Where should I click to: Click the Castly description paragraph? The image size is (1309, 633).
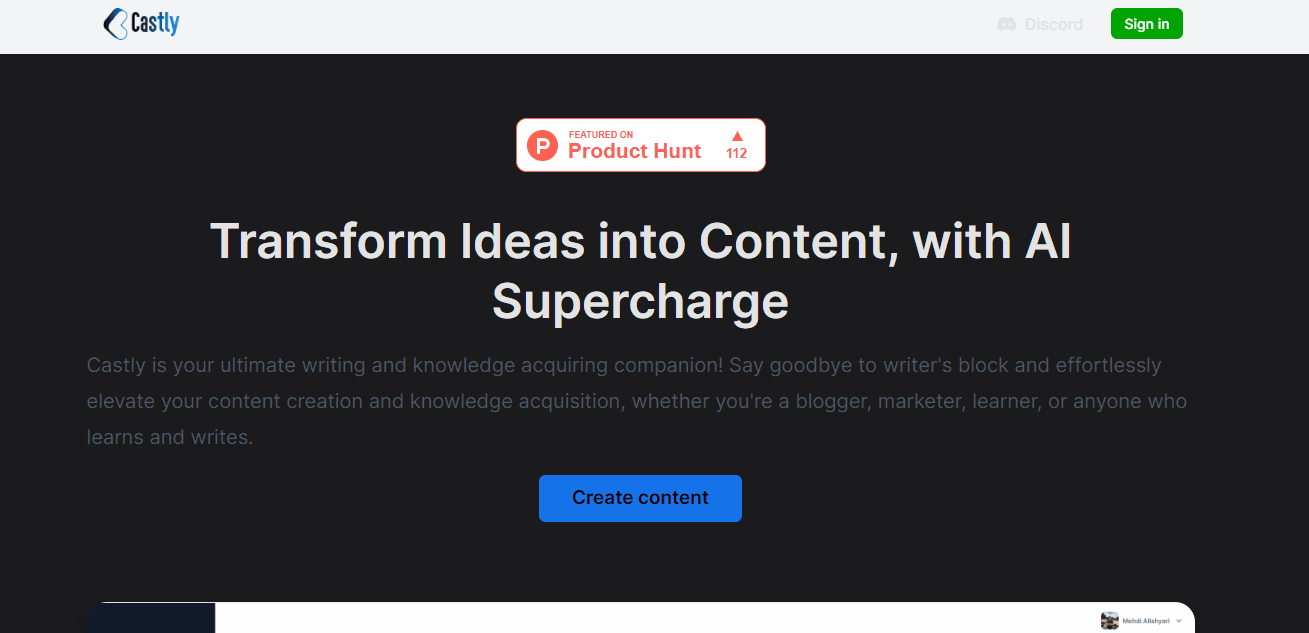click(637, 401)
